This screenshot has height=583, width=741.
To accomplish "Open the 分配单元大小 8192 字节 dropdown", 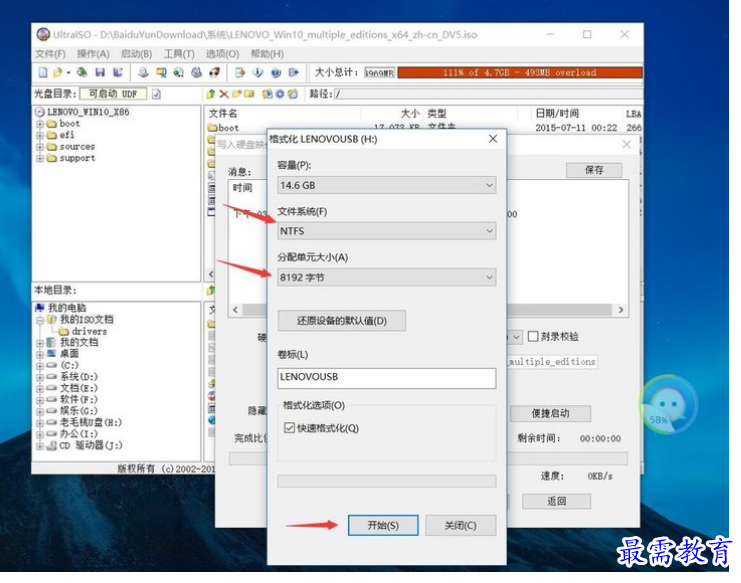I will (387, 277).
